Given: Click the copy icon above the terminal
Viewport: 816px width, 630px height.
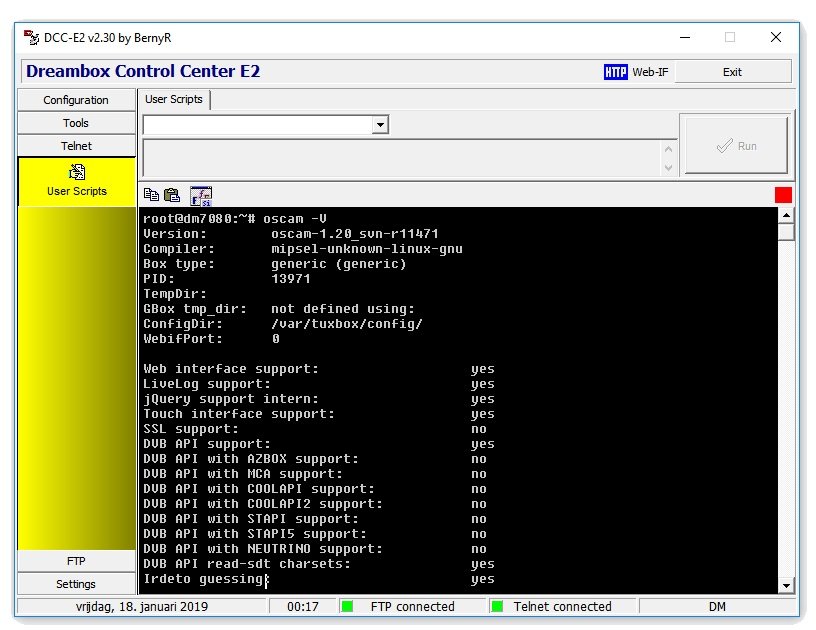Looking at the screenshot, I should coord(151,195).
